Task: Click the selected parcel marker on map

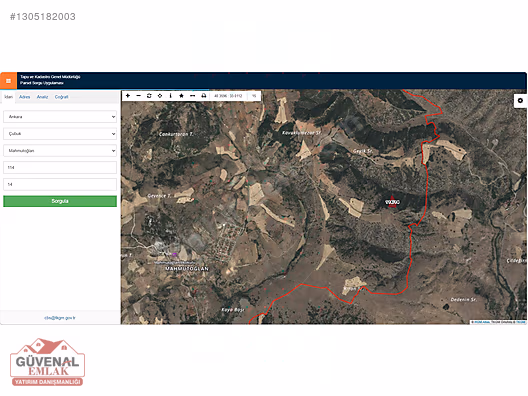Action: (x=392, y=202)
